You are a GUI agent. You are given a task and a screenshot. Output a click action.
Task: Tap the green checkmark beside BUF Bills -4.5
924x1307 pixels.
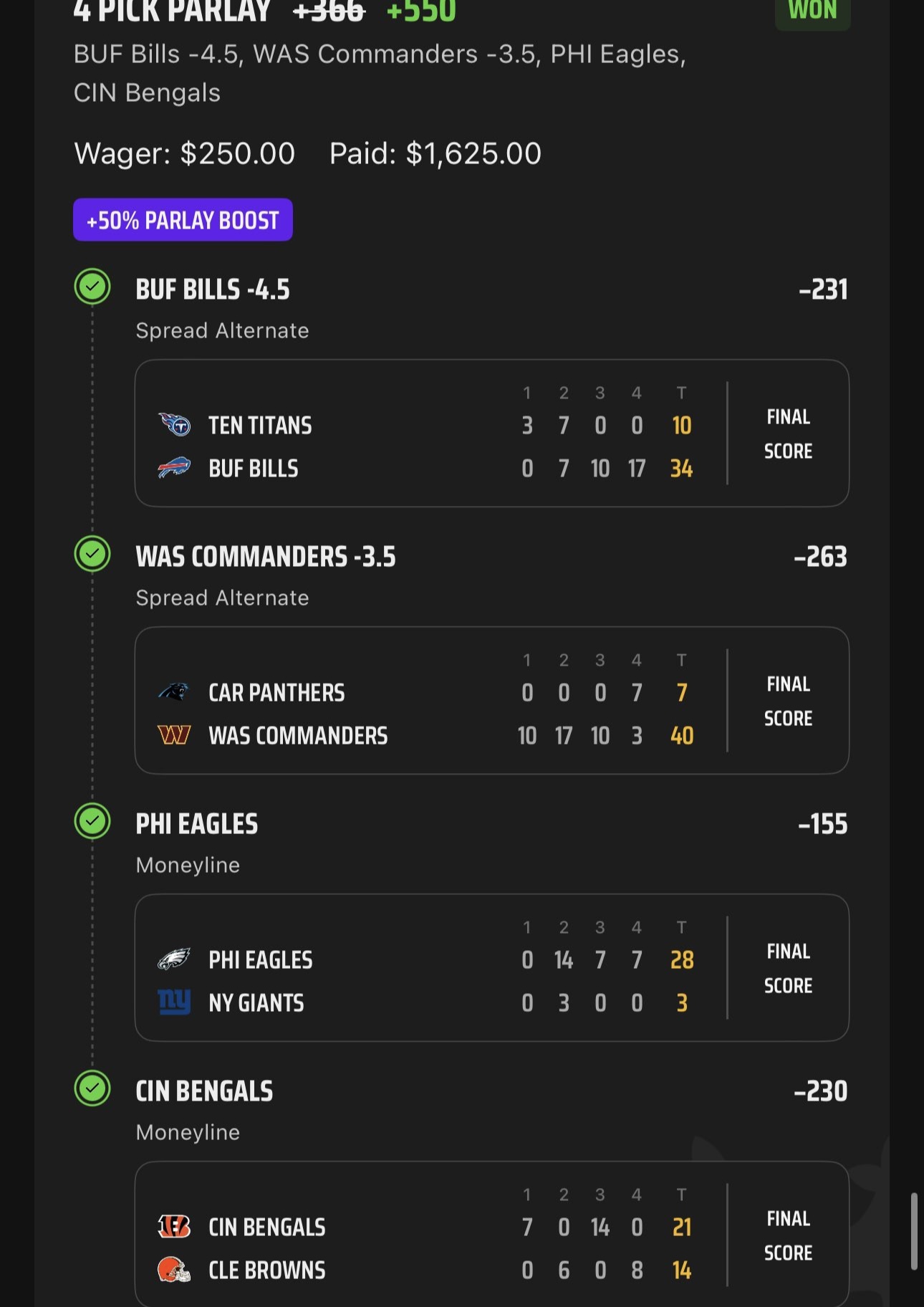92,287
